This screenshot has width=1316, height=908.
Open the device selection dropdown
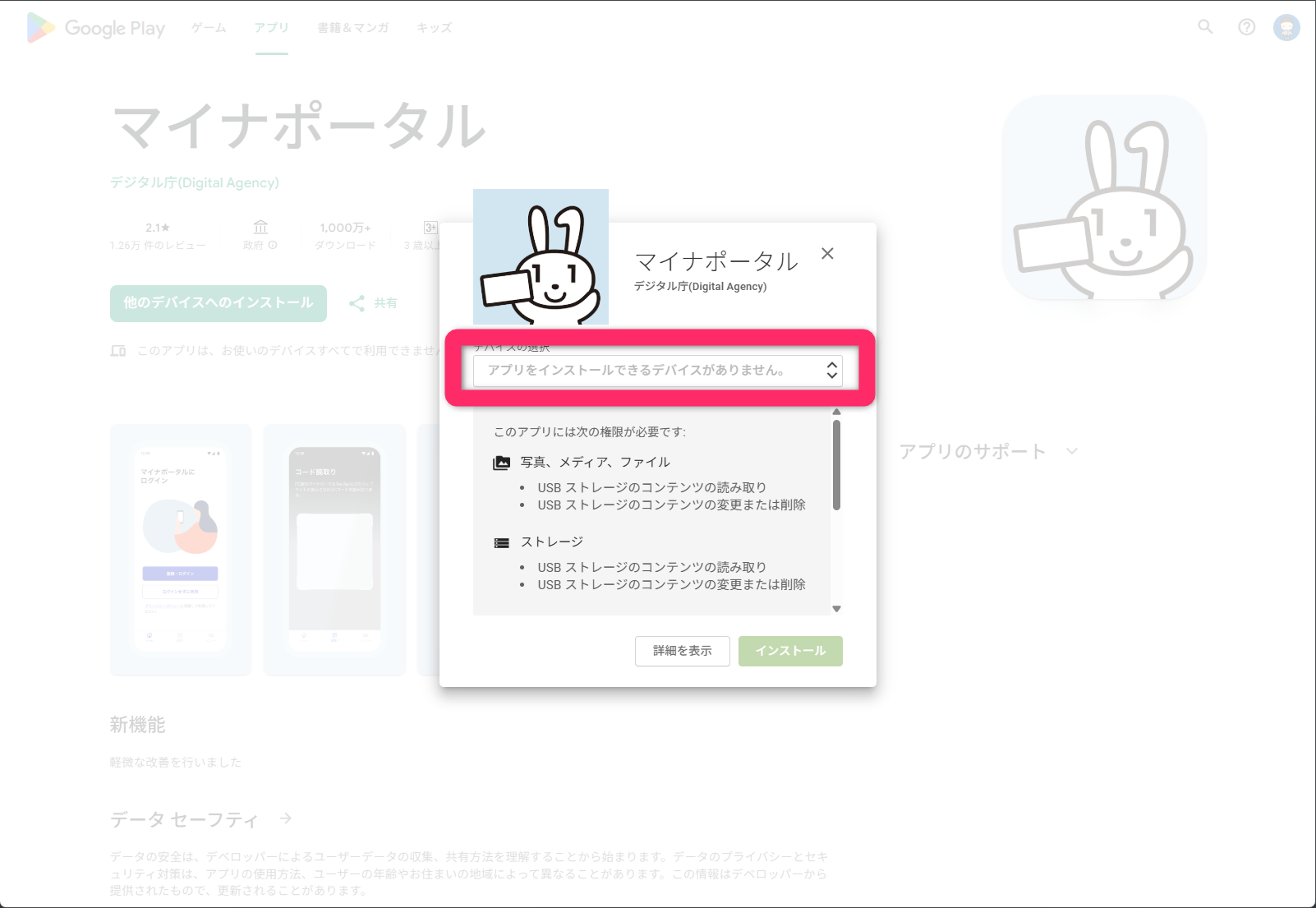[x=657, y=371]
